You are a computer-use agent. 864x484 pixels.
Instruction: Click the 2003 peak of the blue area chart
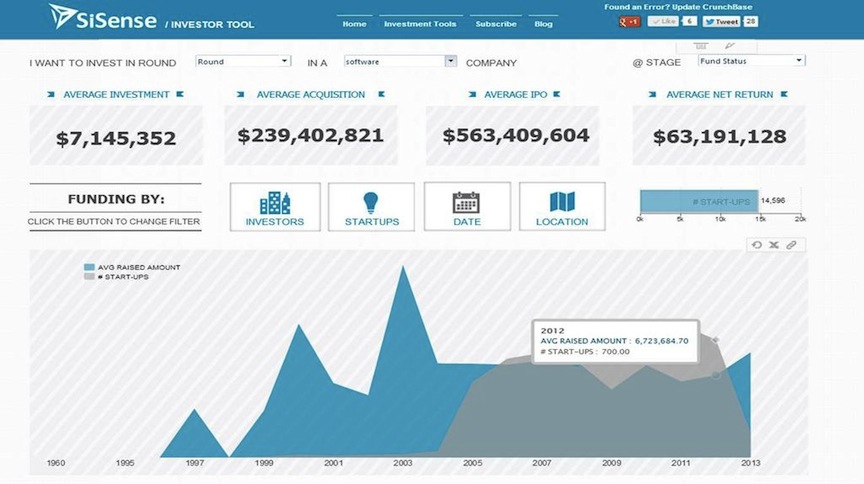coord(403,268)
